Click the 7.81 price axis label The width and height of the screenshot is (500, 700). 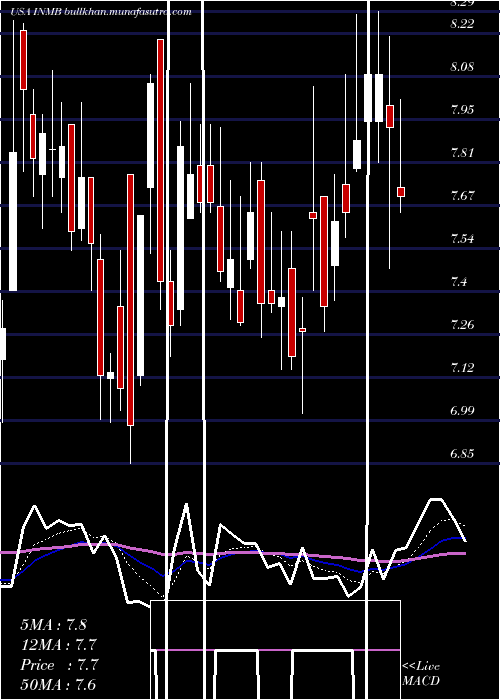462,153
